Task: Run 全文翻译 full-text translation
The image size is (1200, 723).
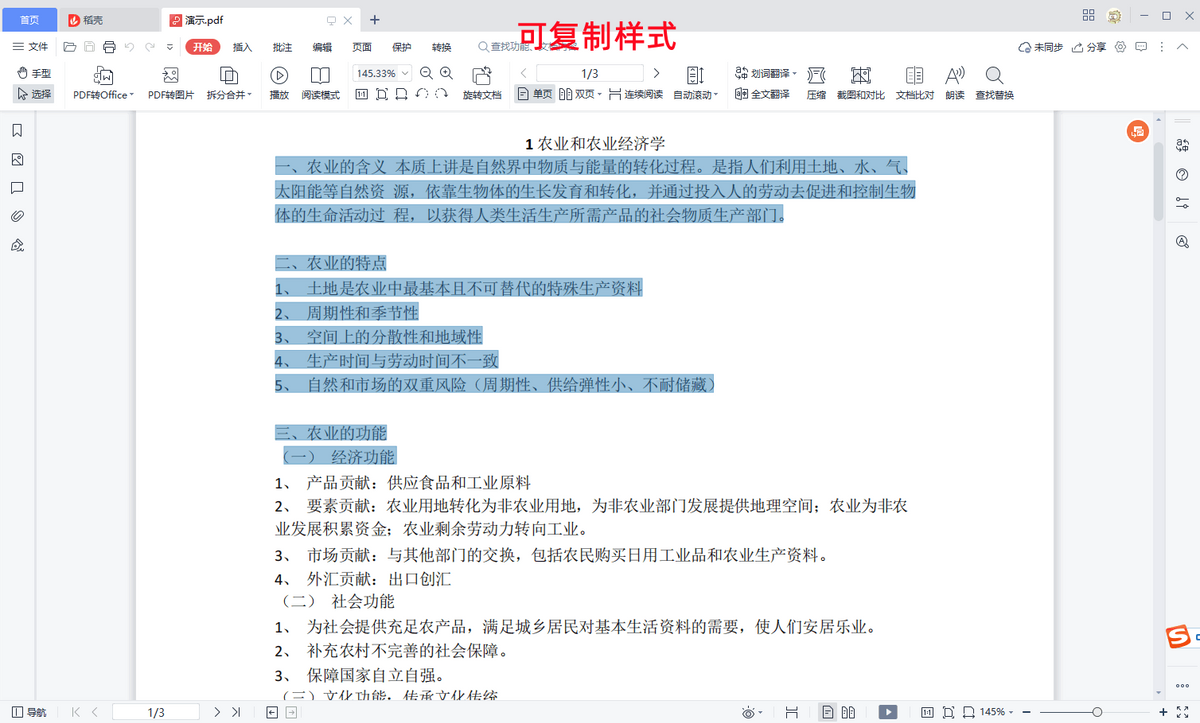Action: [762, 94]
